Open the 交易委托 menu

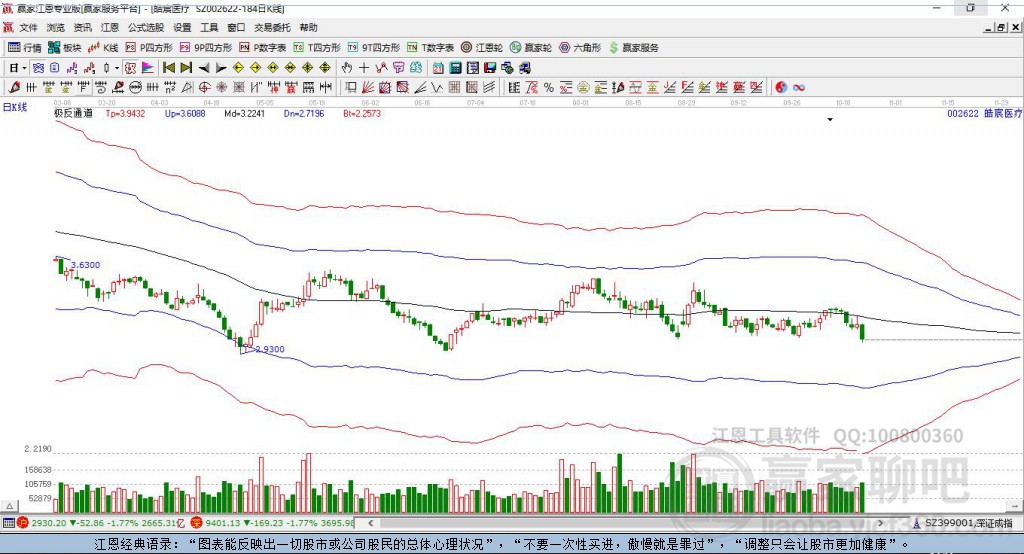(272, 27)
